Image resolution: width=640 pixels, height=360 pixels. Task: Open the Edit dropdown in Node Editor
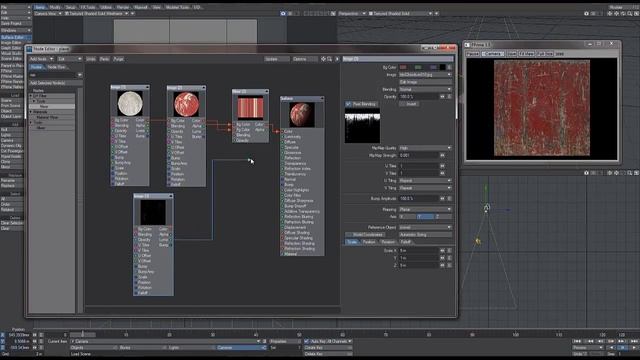[x=69, y=59]
